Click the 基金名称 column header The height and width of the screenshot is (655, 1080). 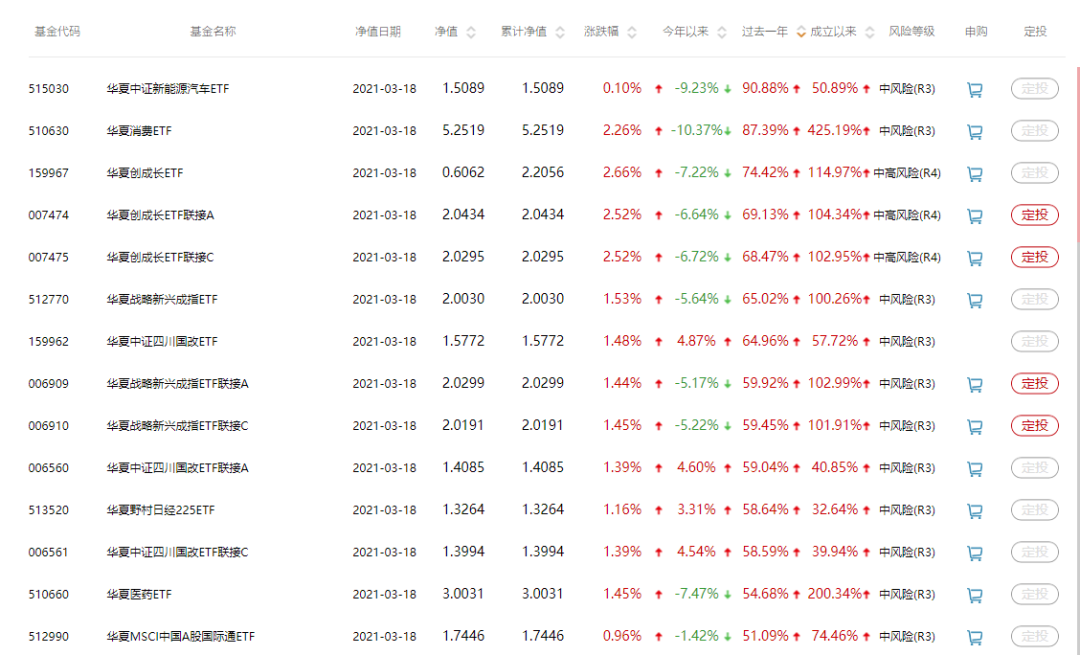tap(213, 32)
